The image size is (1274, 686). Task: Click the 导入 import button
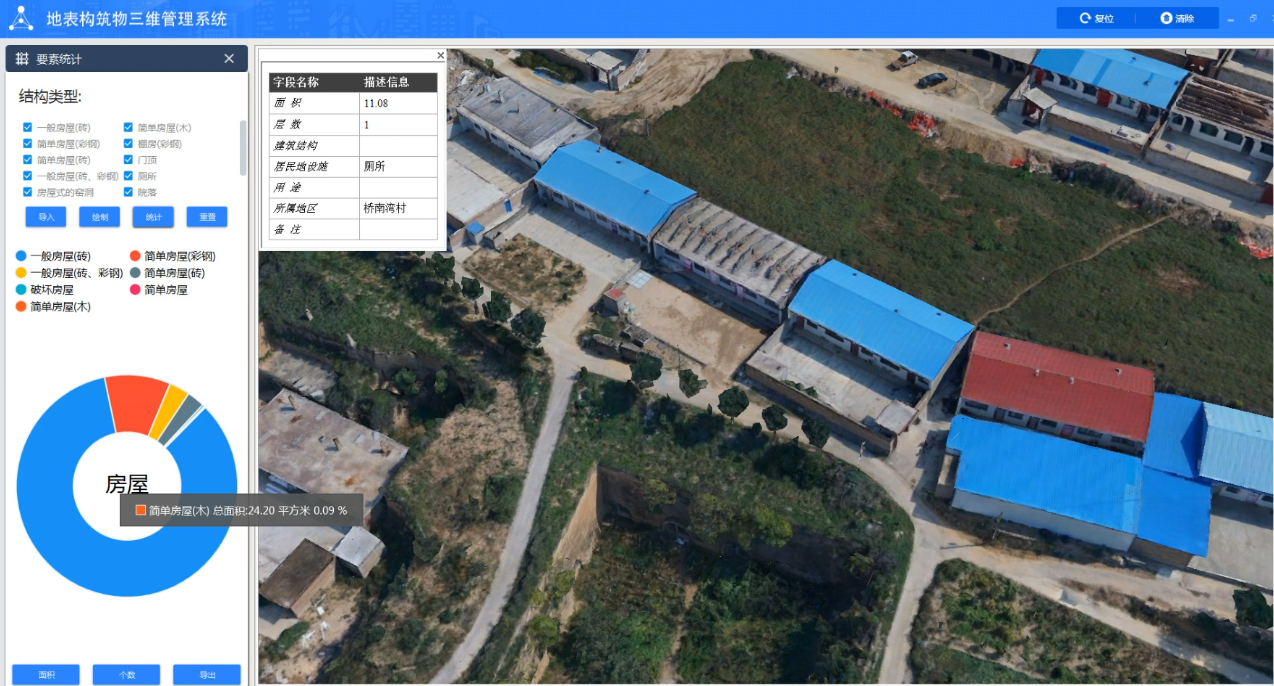pos(46,217)
